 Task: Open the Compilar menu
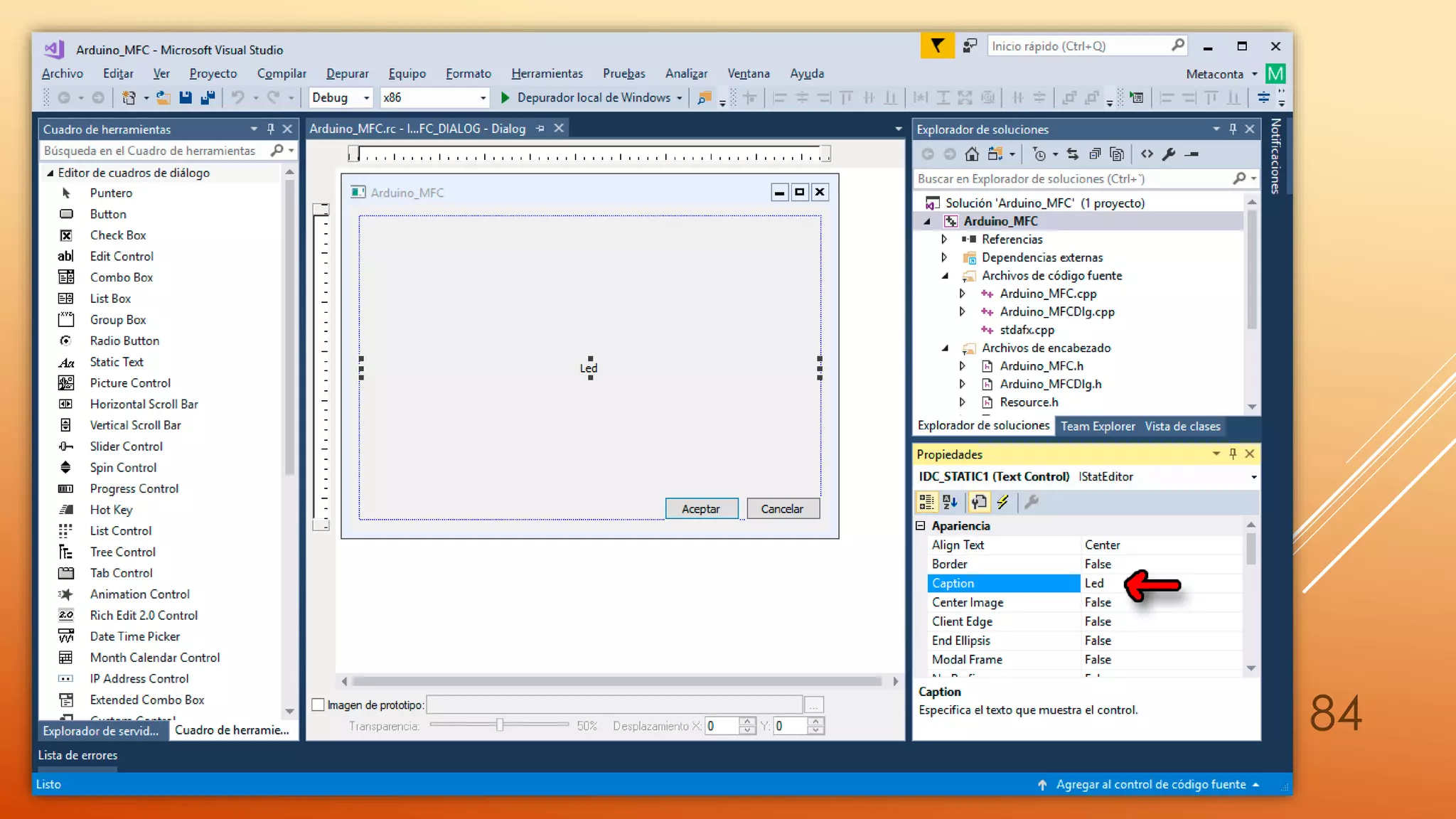click(x=282, y=73)
